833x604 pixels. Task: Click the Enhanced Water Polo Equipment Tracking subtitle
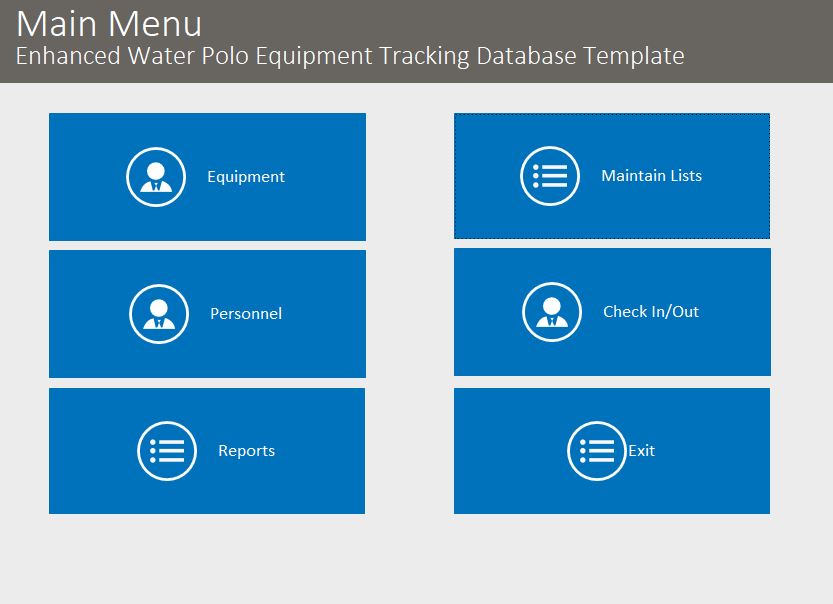point(350,56)
